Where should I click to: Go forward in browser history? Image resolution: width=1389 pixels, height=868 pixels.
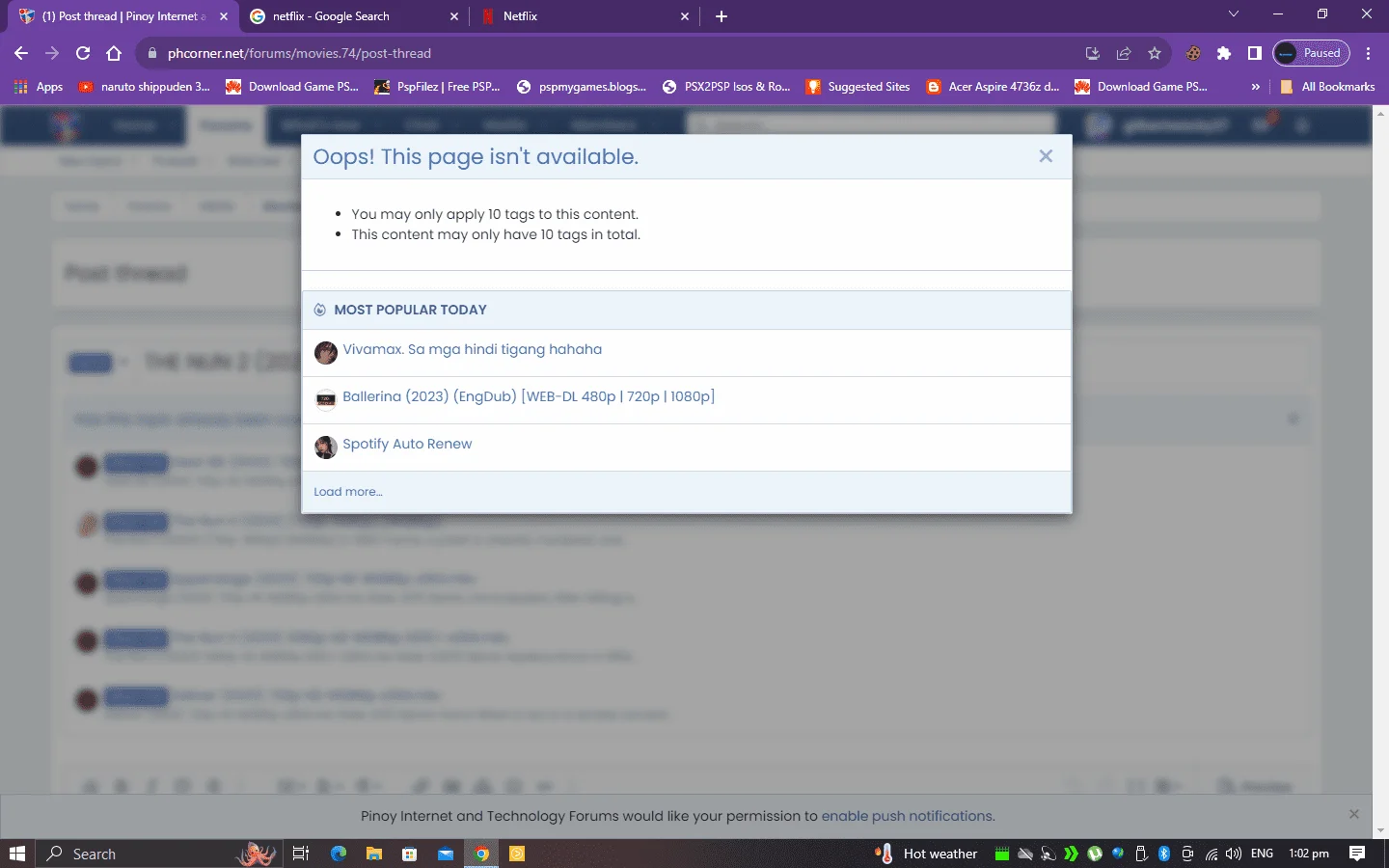pos(52,53)
